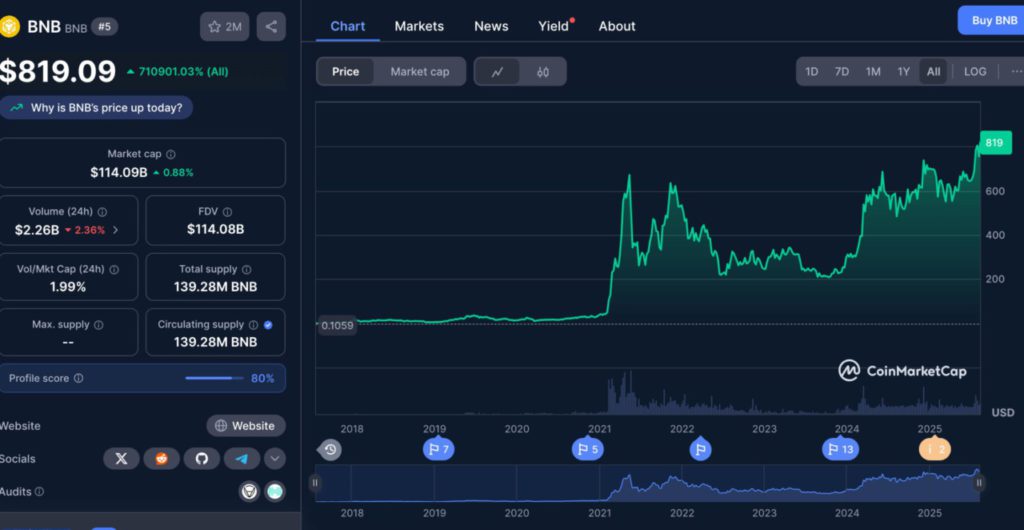This screenshot has height=530, width=1024.
Task: Click the Buy BNB button
Action: [992, 20]
